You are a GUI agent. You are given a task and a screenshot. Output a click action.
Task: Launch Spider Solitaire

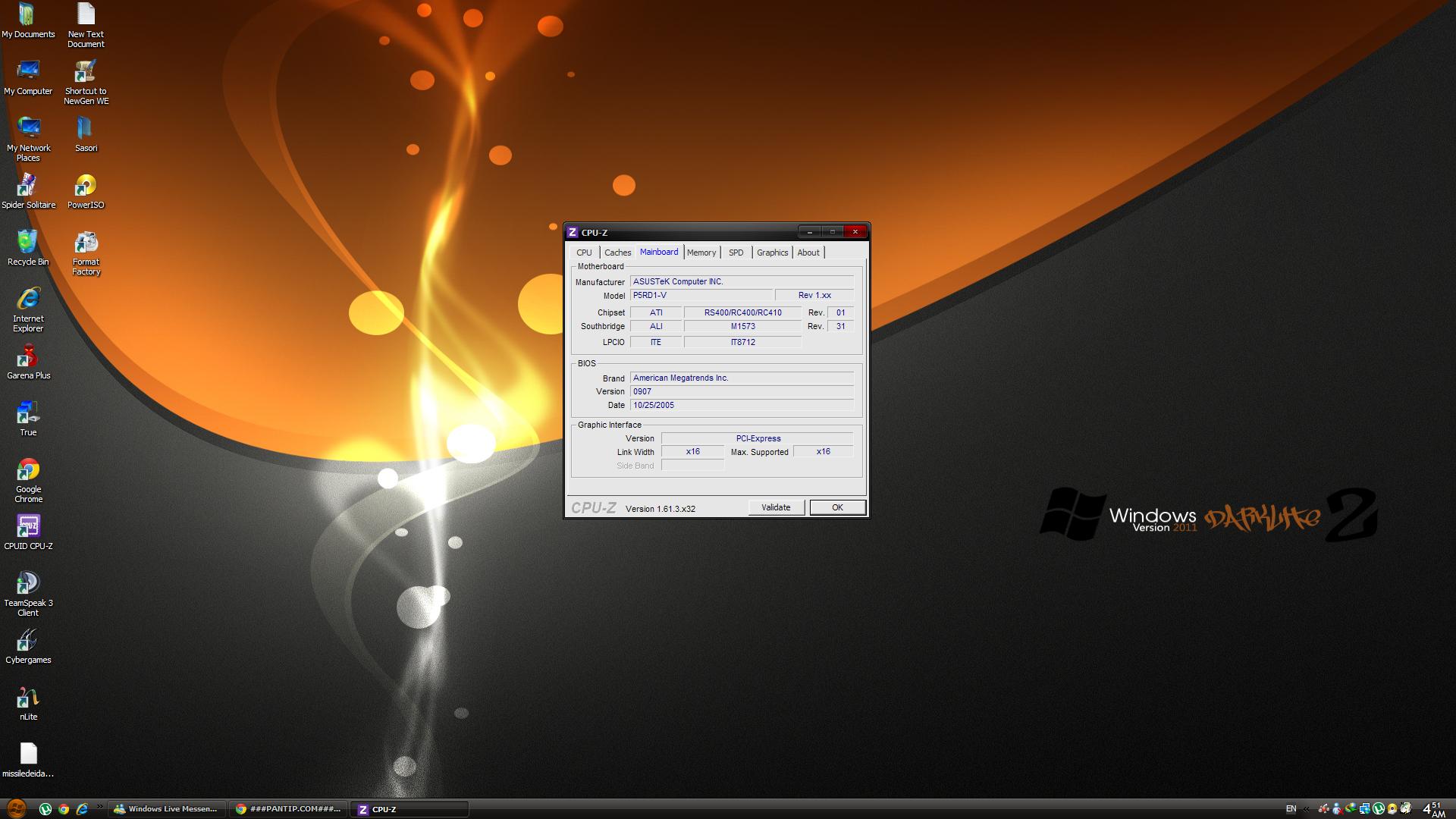point(28,187)
